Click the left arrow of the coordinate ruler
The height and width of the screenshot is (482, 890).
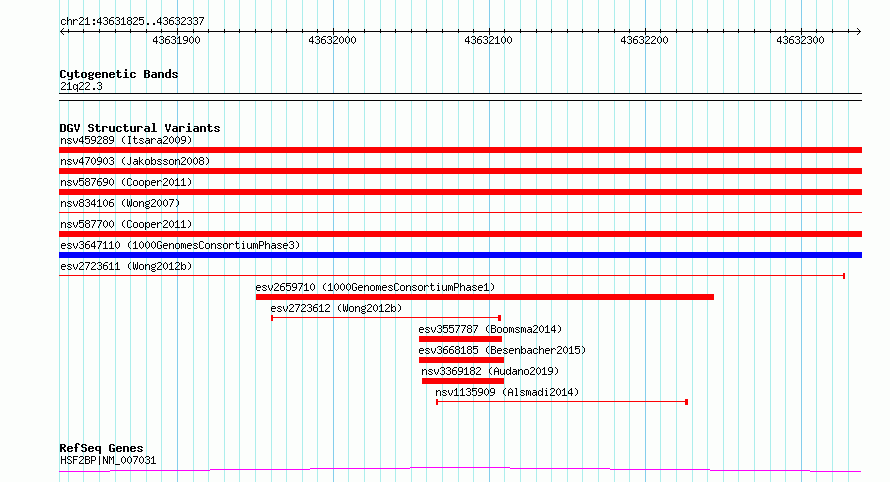64,31
